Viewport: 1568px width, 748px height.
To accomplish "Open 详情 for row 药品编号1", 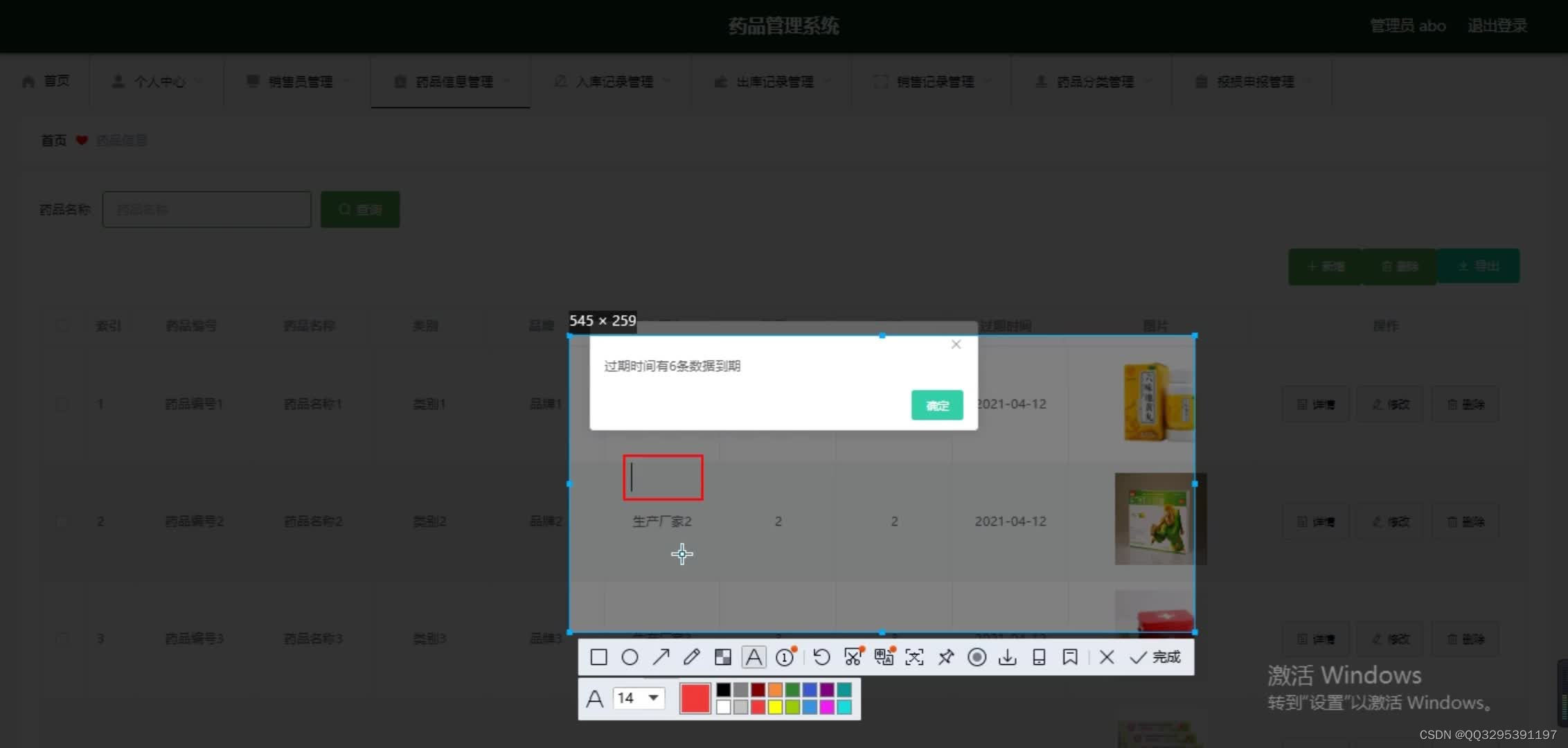I will coord(1316,404).
